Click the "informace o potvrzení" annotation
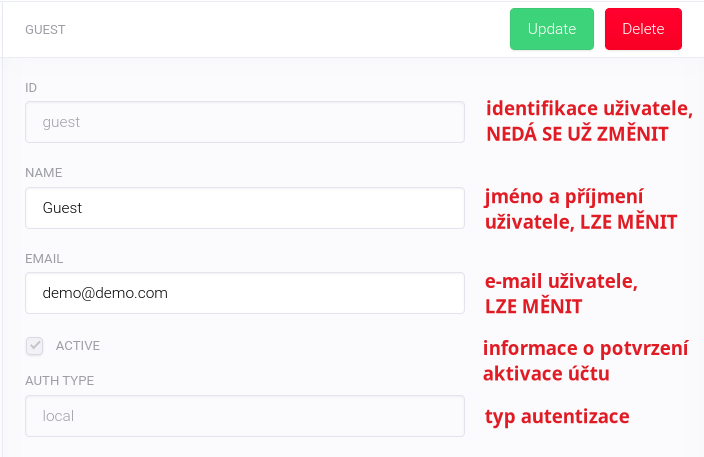 (x=586, y=349)
